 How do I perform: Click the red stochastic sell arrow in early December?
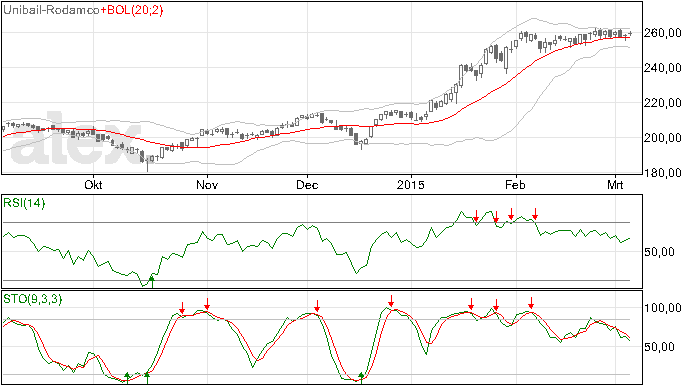click(317, 306)
